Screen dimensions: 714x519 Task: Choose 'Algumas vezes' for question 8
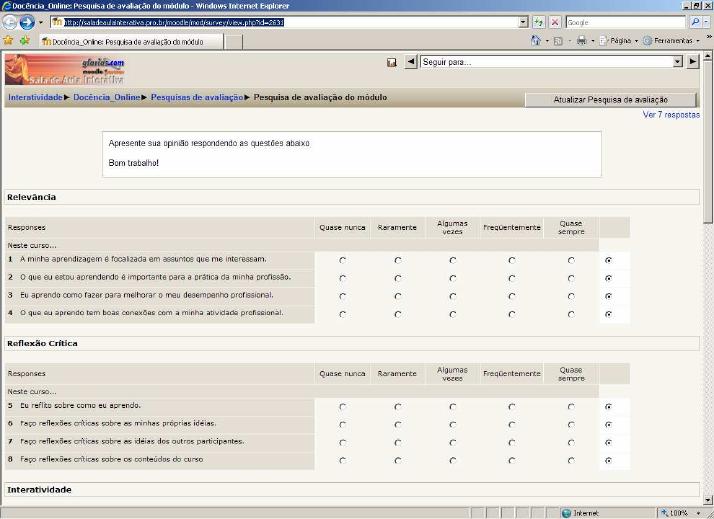(452, 461)
